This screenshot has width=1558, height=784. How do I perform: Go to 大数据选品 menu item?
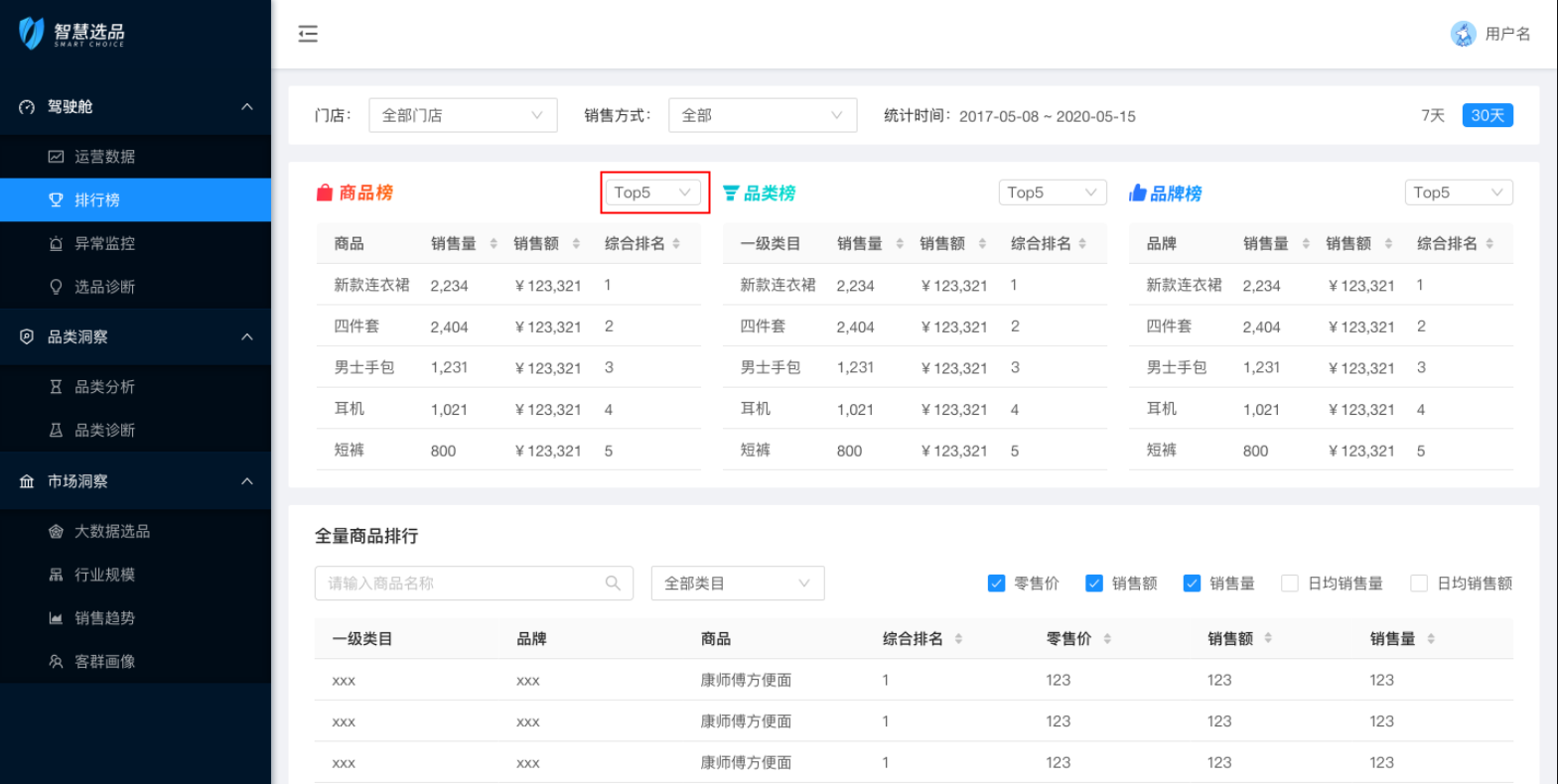click(112, 531)
